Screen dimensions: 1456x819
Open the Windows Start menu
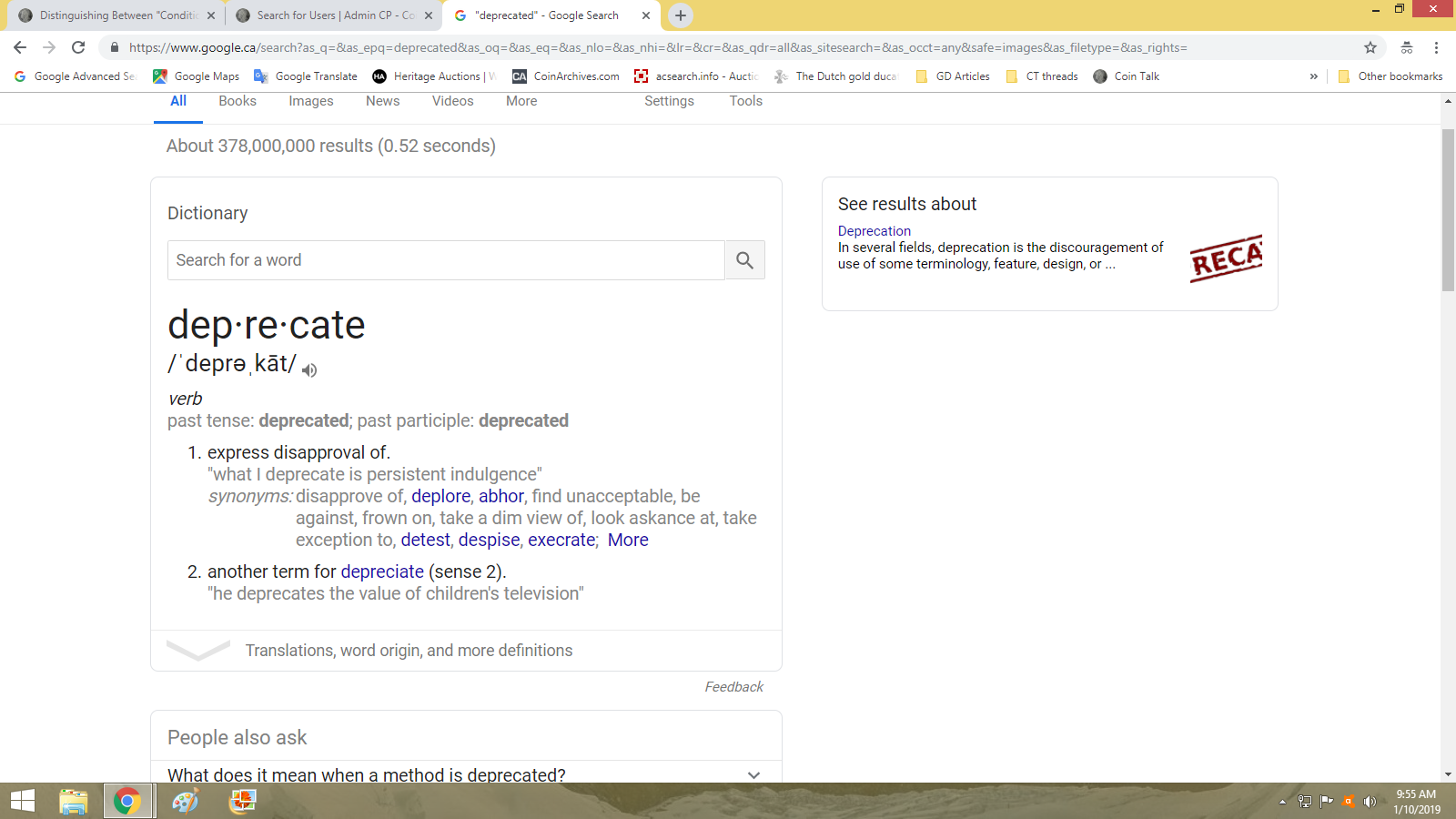tap(22, 801)
